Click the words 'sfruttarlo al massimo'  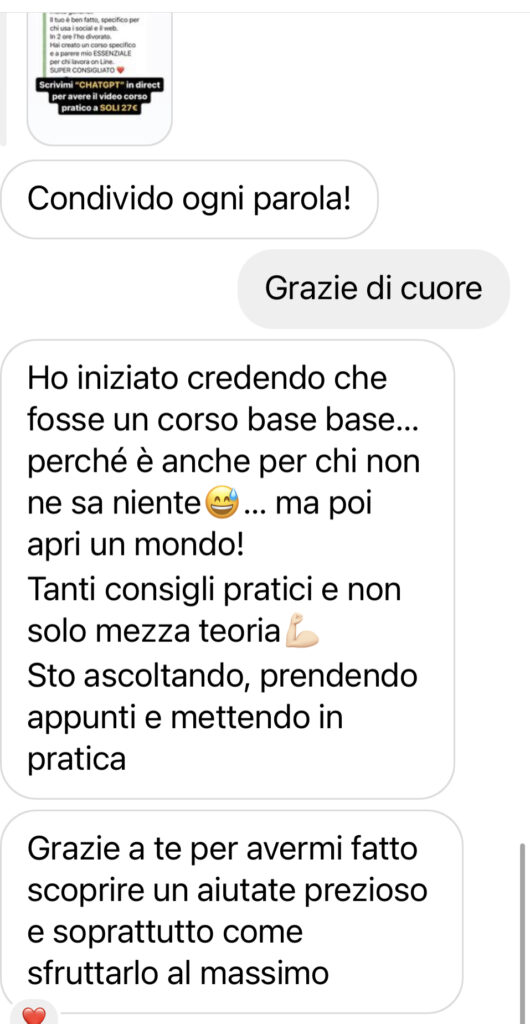178,974
